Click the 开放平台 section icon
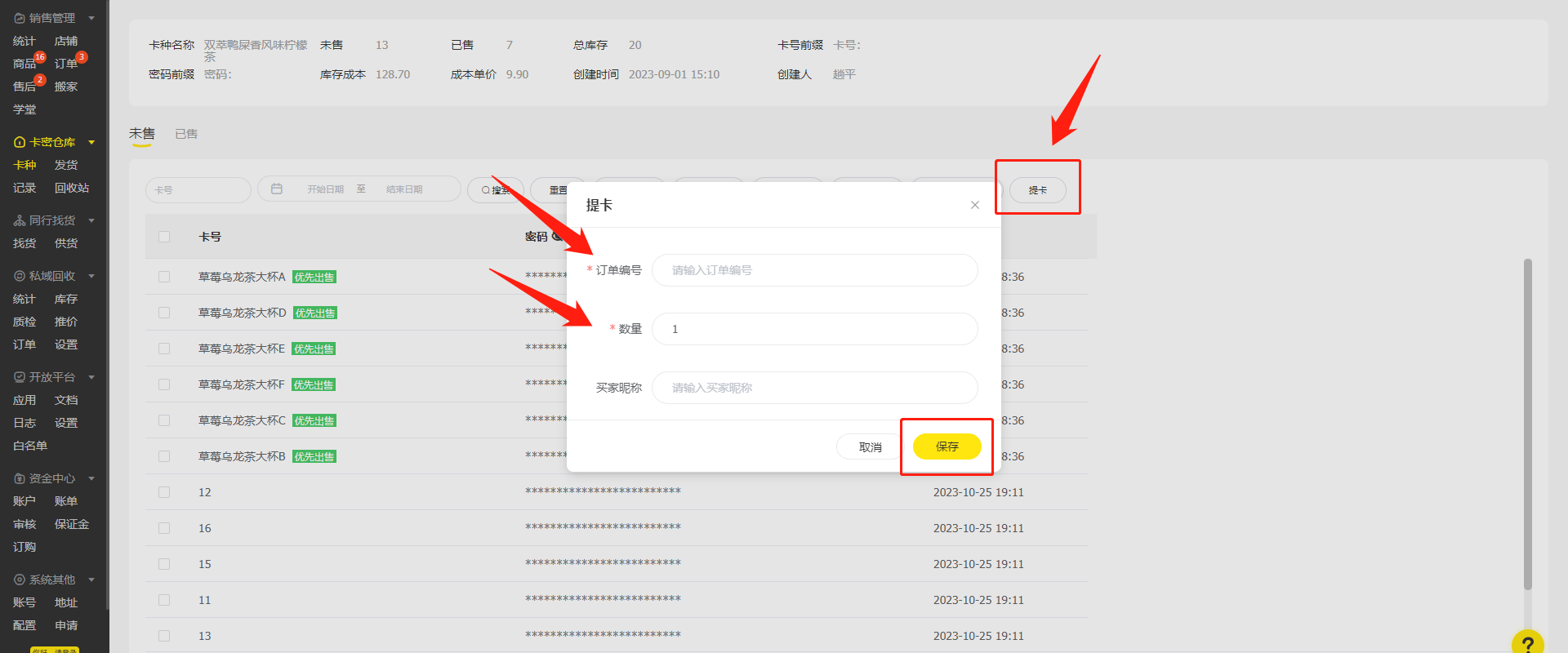Screen dimensions: 1568x653 coord(20,377)
